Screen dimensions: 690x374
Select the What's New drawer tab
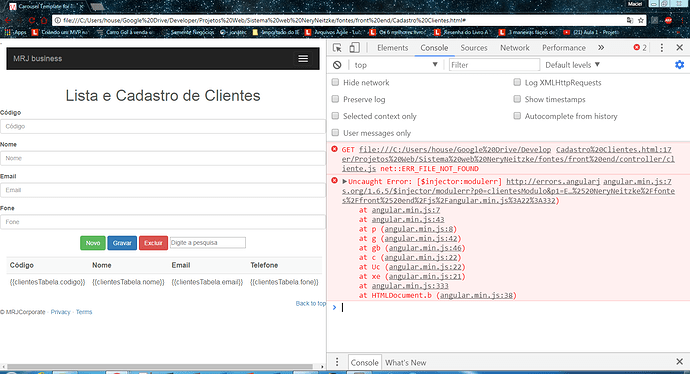[x=405, y=363]
